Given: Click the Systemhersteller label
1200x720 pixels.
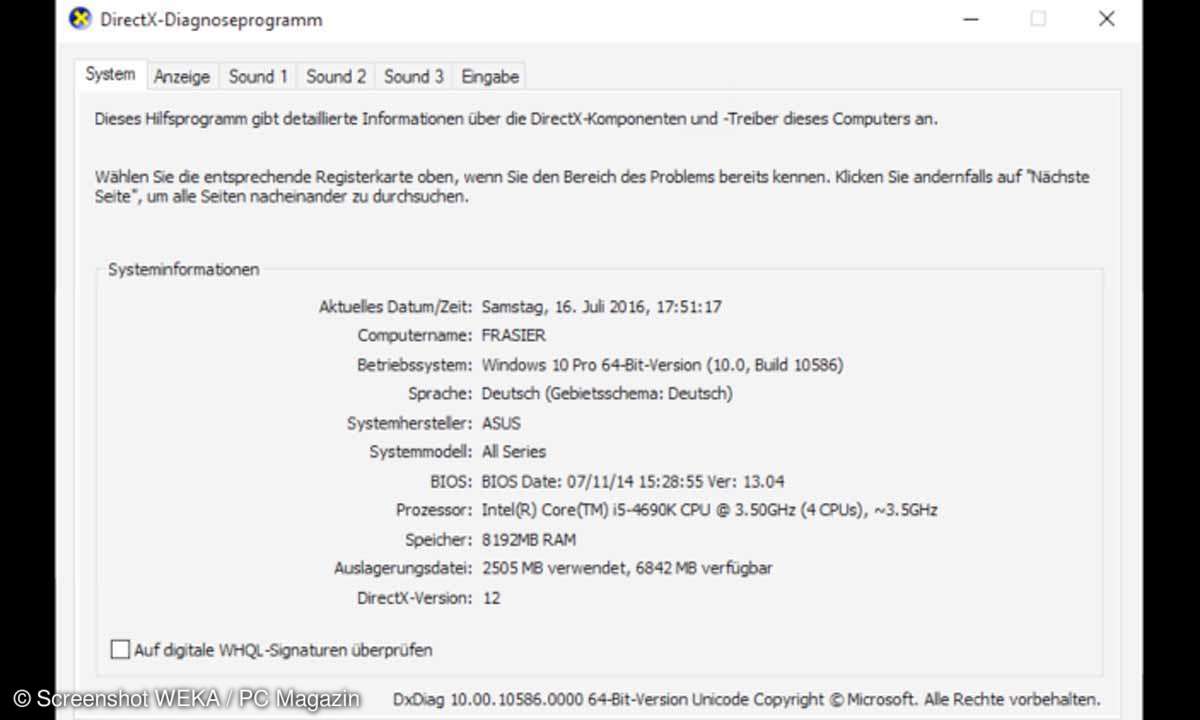Looking at the screenshot, I should (410, 423).
